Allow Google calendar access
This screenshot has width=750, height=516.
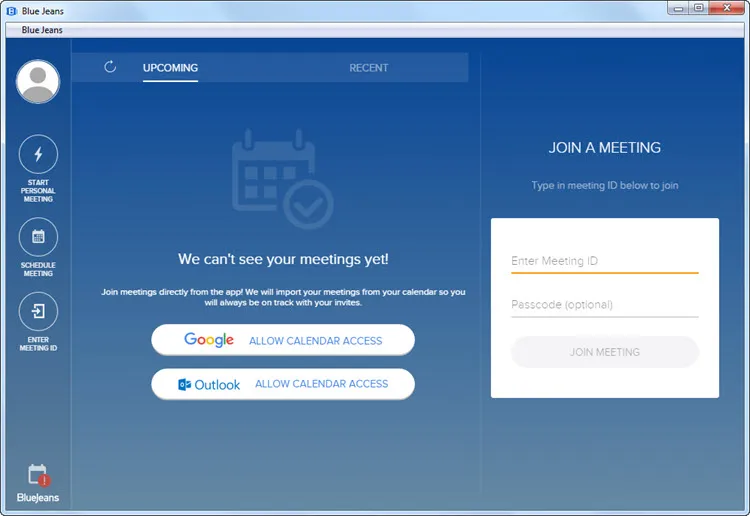tap(283, 340)
